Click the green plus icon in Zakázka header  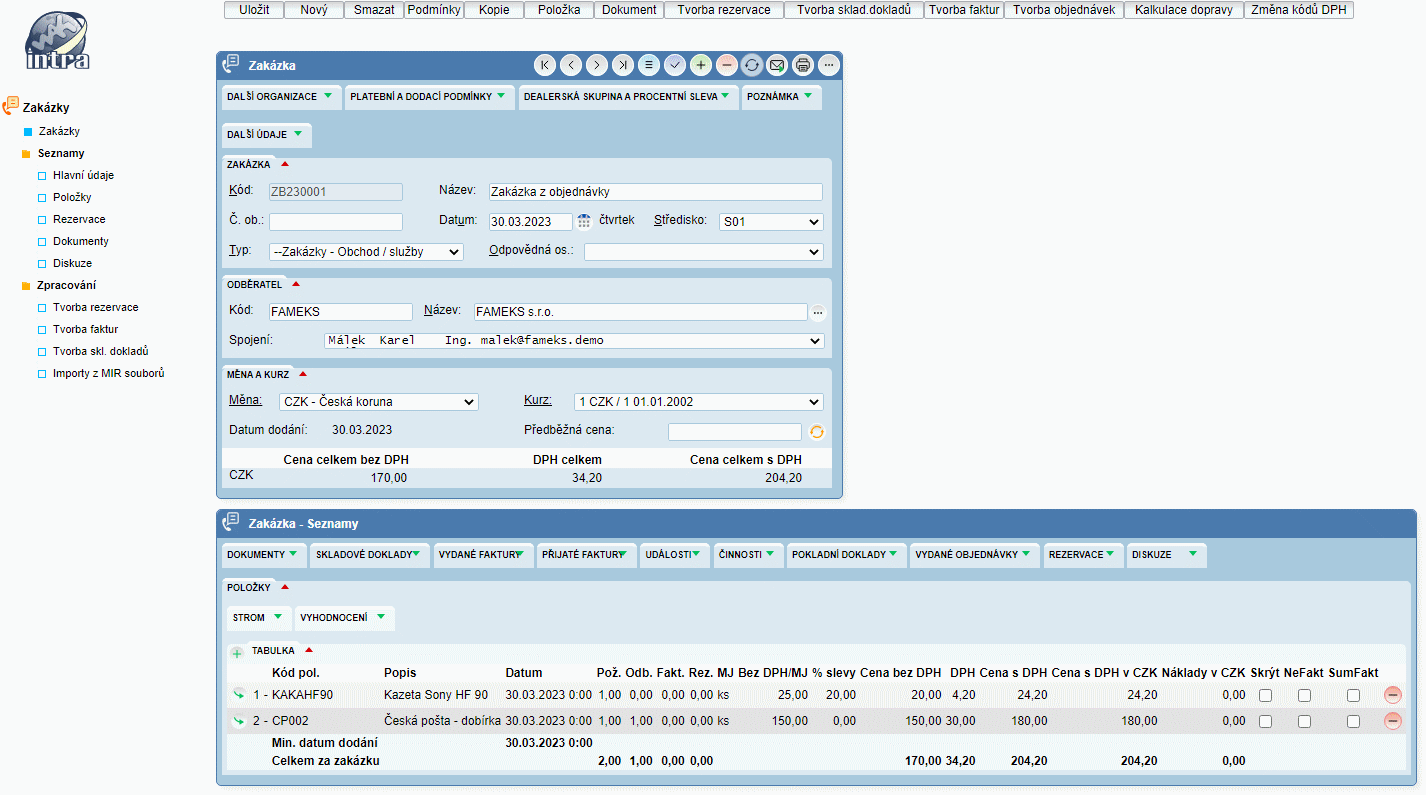tap(700, 65)
